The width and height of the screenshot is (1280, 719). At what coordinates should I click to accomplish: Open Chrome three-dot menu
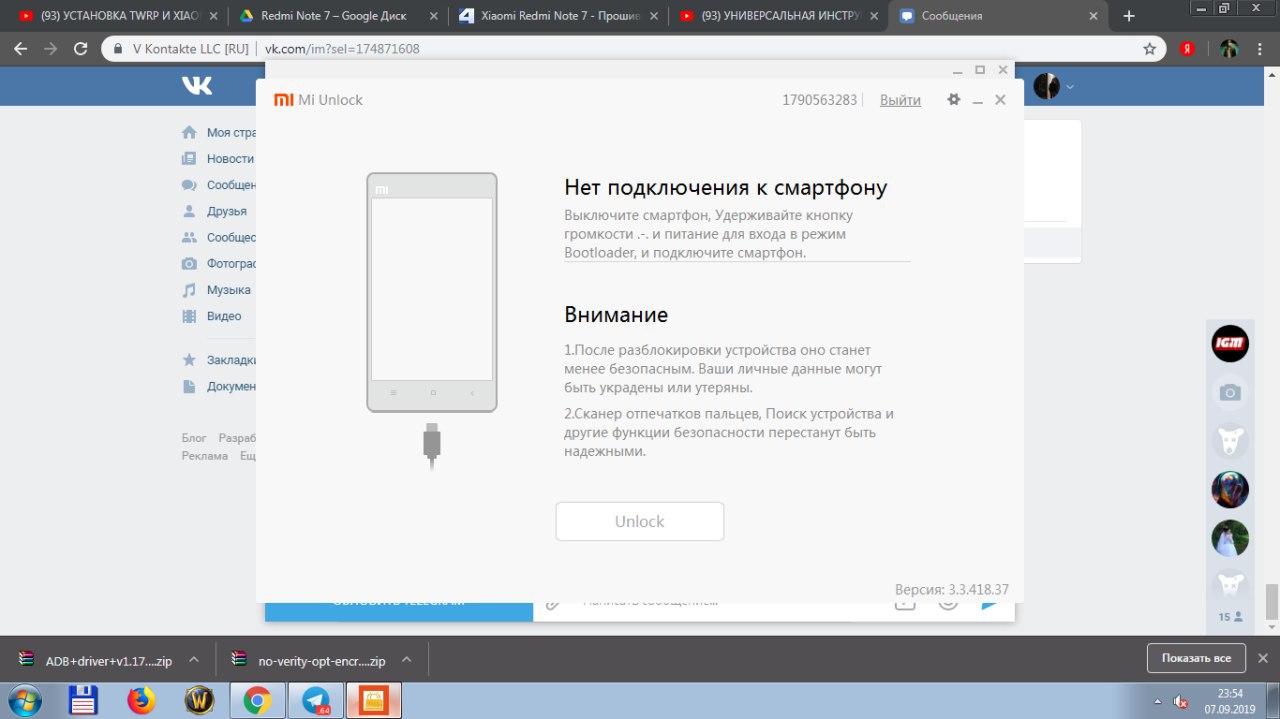1261,48
